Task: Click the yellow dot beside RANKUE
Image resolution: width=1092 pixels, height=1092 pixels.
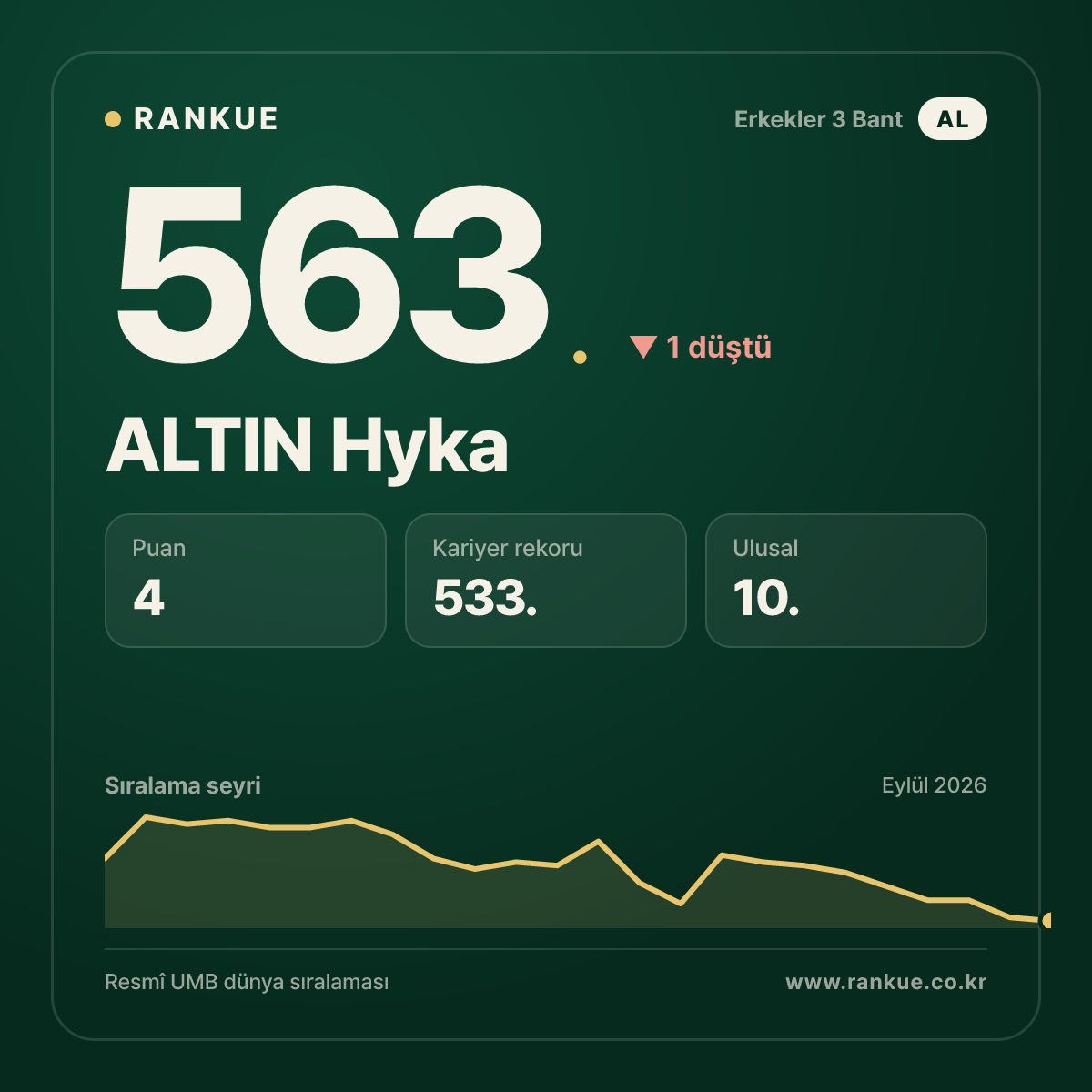Action: point(113,119)
